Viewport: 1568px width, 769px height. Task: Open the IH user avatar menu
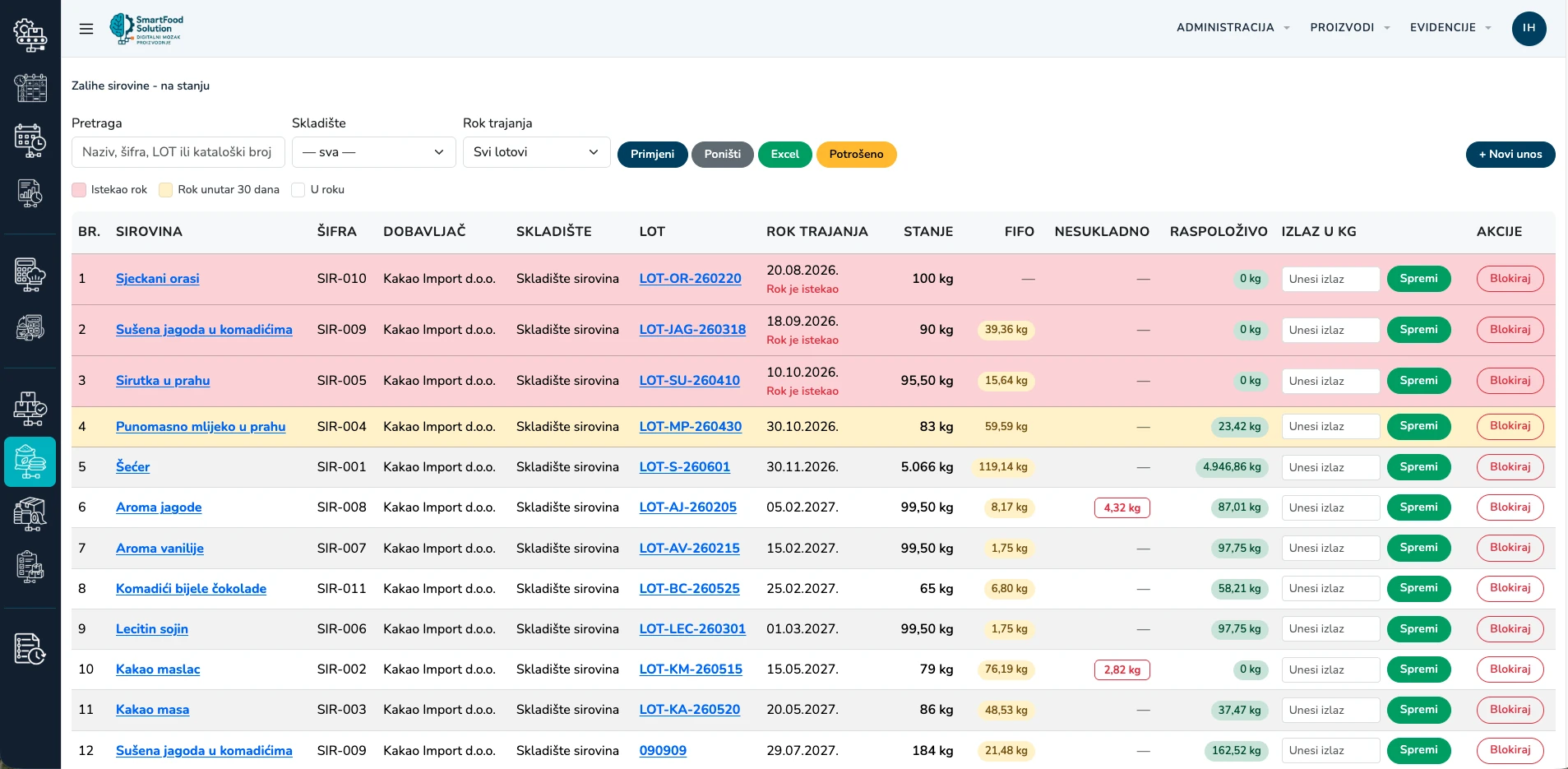(1529, 28)
